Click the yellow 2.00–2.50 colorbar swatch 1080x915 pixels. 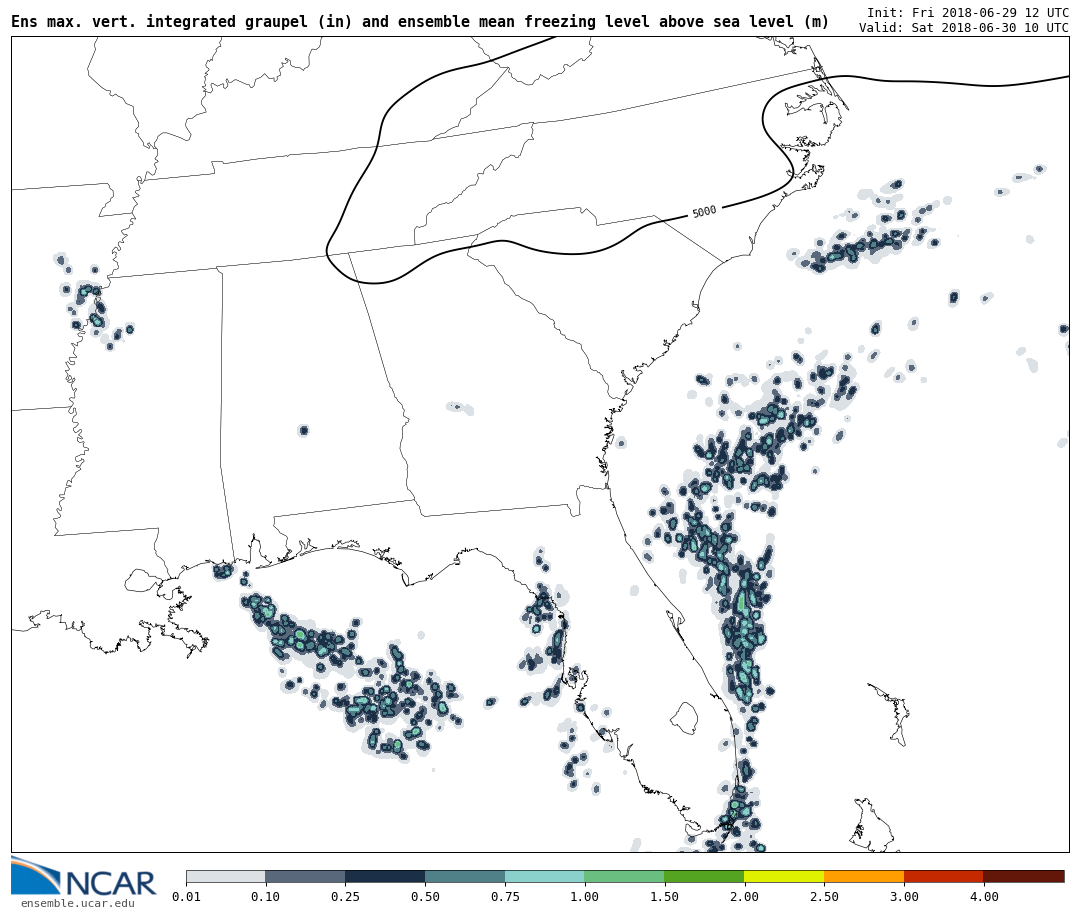[x=784, y=876]
